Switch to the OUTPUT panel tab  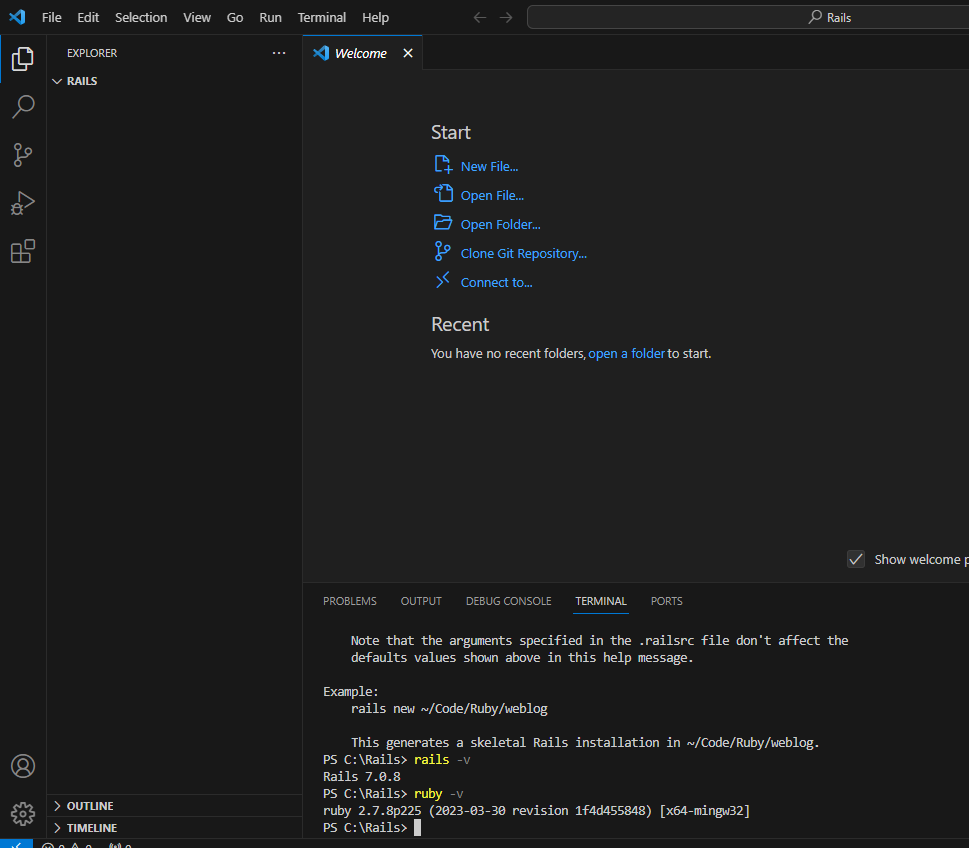[x=421, y=601]
